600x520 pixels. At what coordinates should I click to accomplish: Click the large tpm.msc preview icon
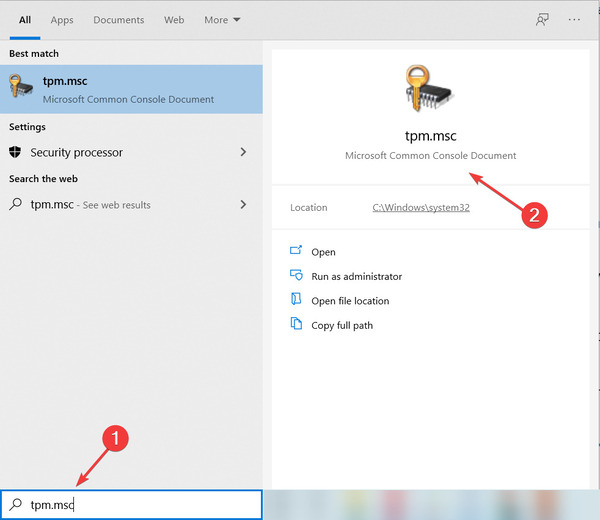point(429,88)
